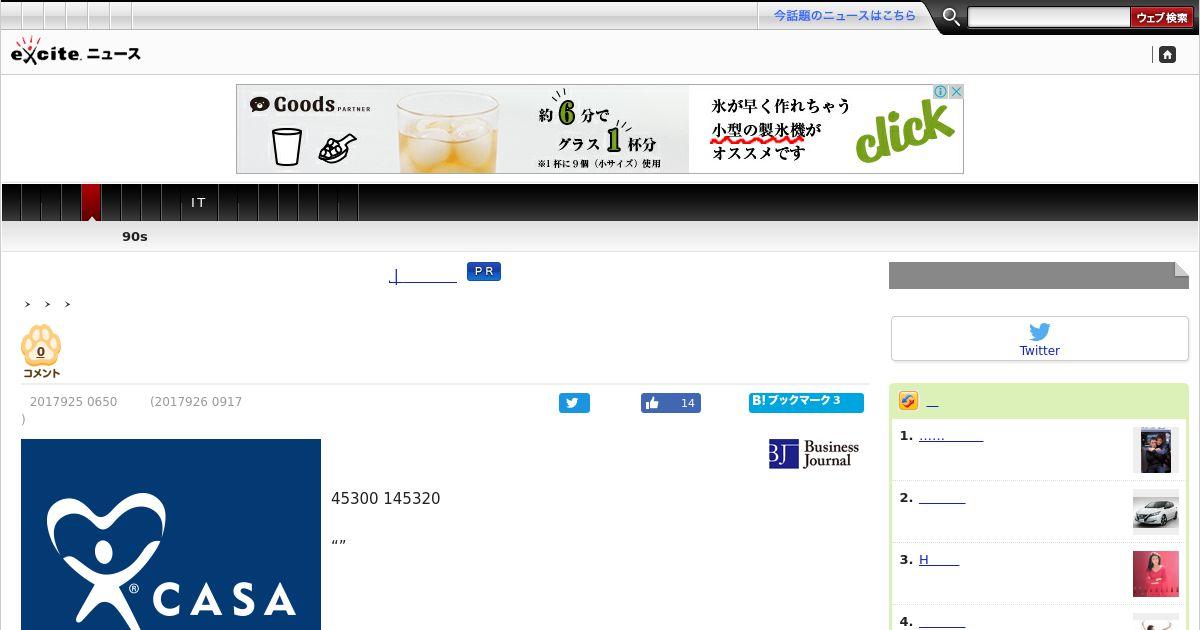The width and height of the screenshot is (1200, 630).
Task: Open the ranking link number 2
Action: (942, 498)
